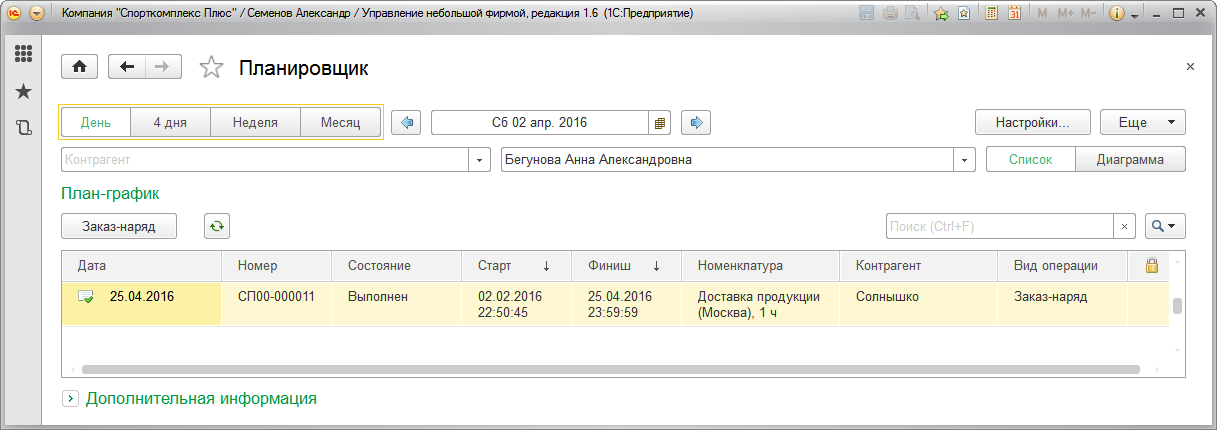
Task: Switch to Неделя view
Action: tap(255, 123)
